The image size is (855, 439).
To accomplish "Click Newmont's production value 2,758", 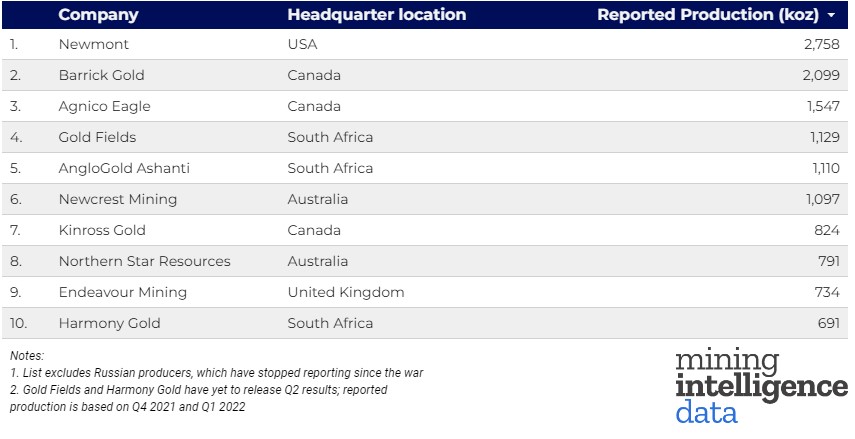I will tap(822, 45).
